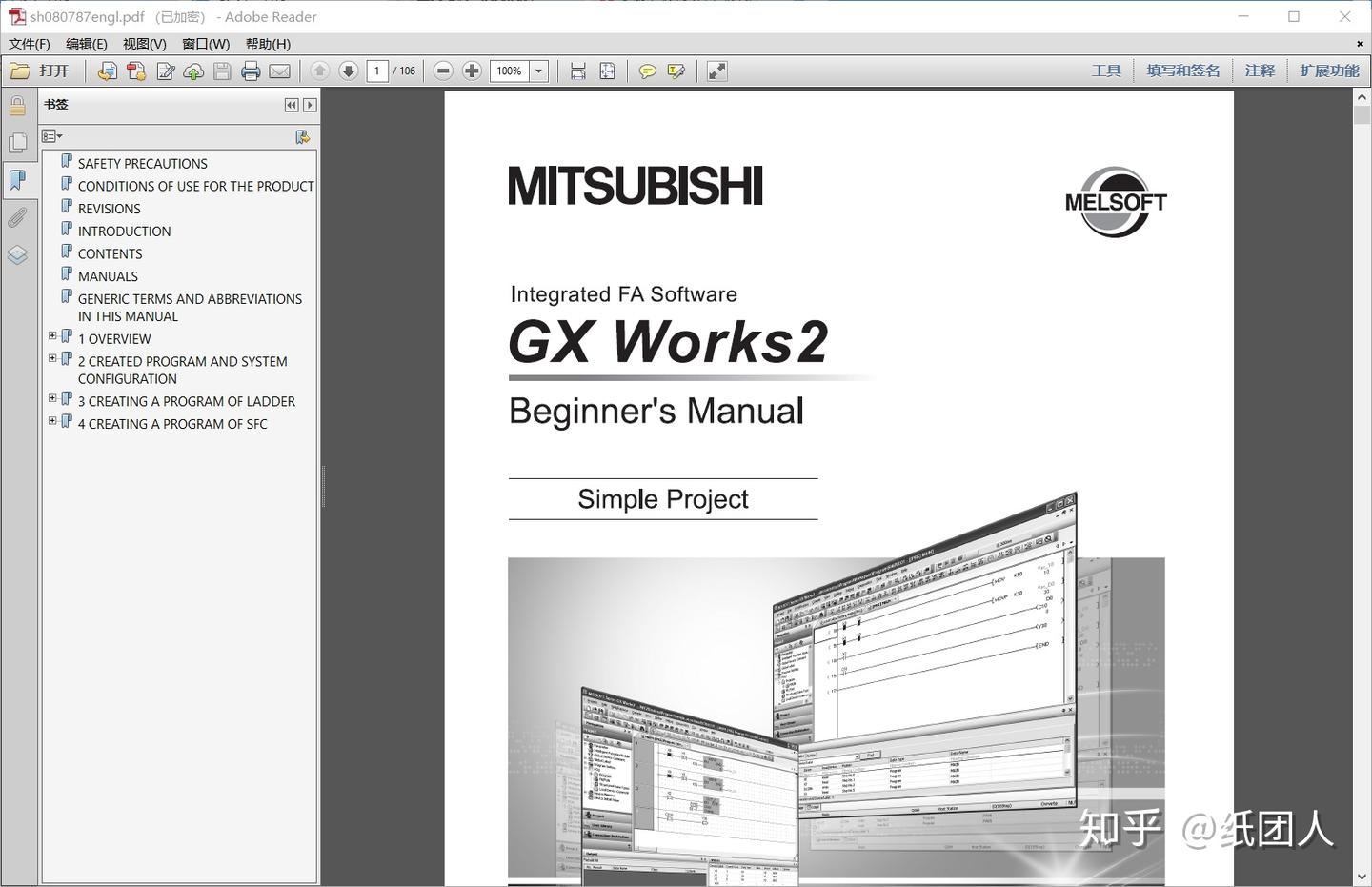This screenshot has width=1372, height=887.
Task: Expand the 1 OVERVIEW bookmark
Action: pos(52,335)
